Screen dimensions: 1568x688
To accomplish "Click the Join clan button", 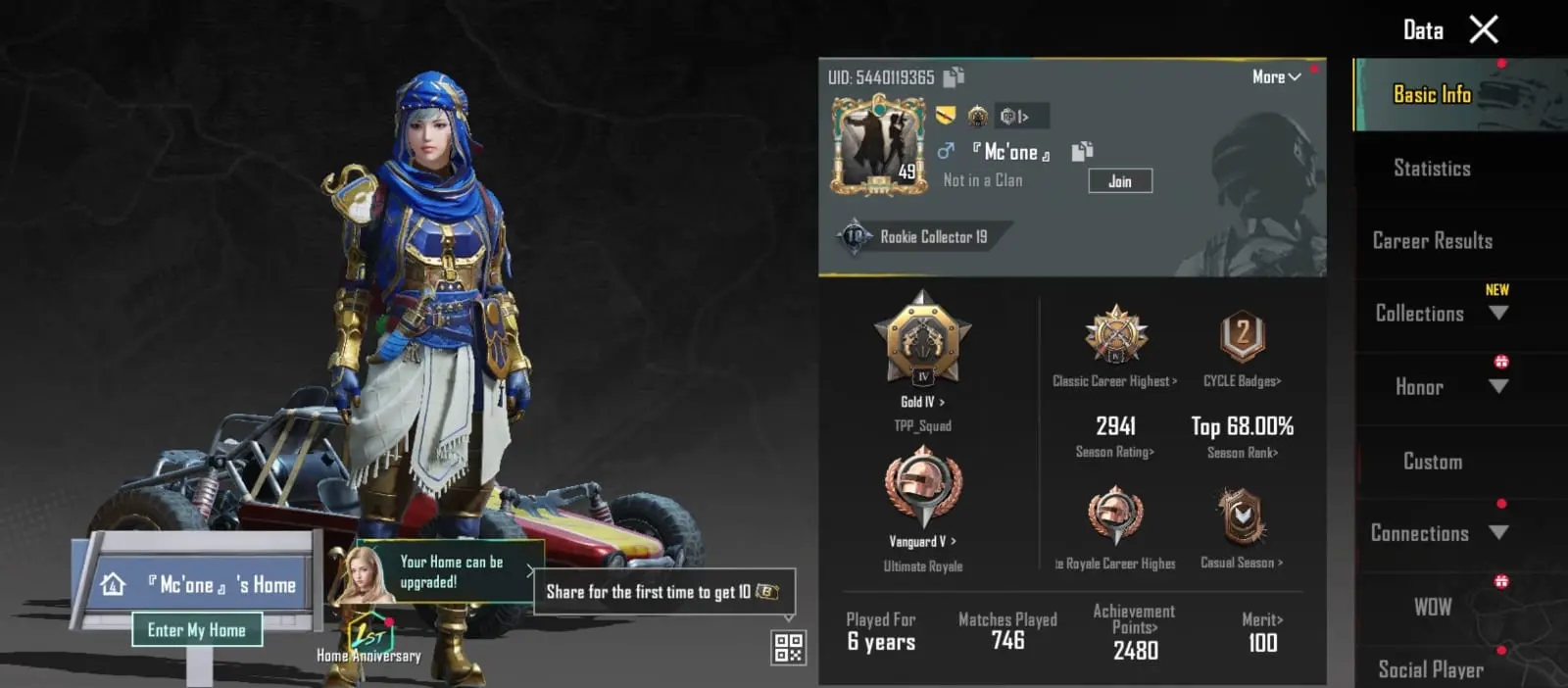I will pos(1120,181).
